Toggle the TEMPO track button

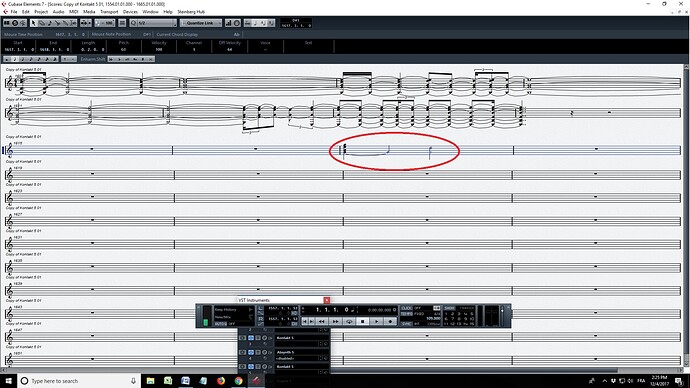pyautogui.click(x=406, y=314)
